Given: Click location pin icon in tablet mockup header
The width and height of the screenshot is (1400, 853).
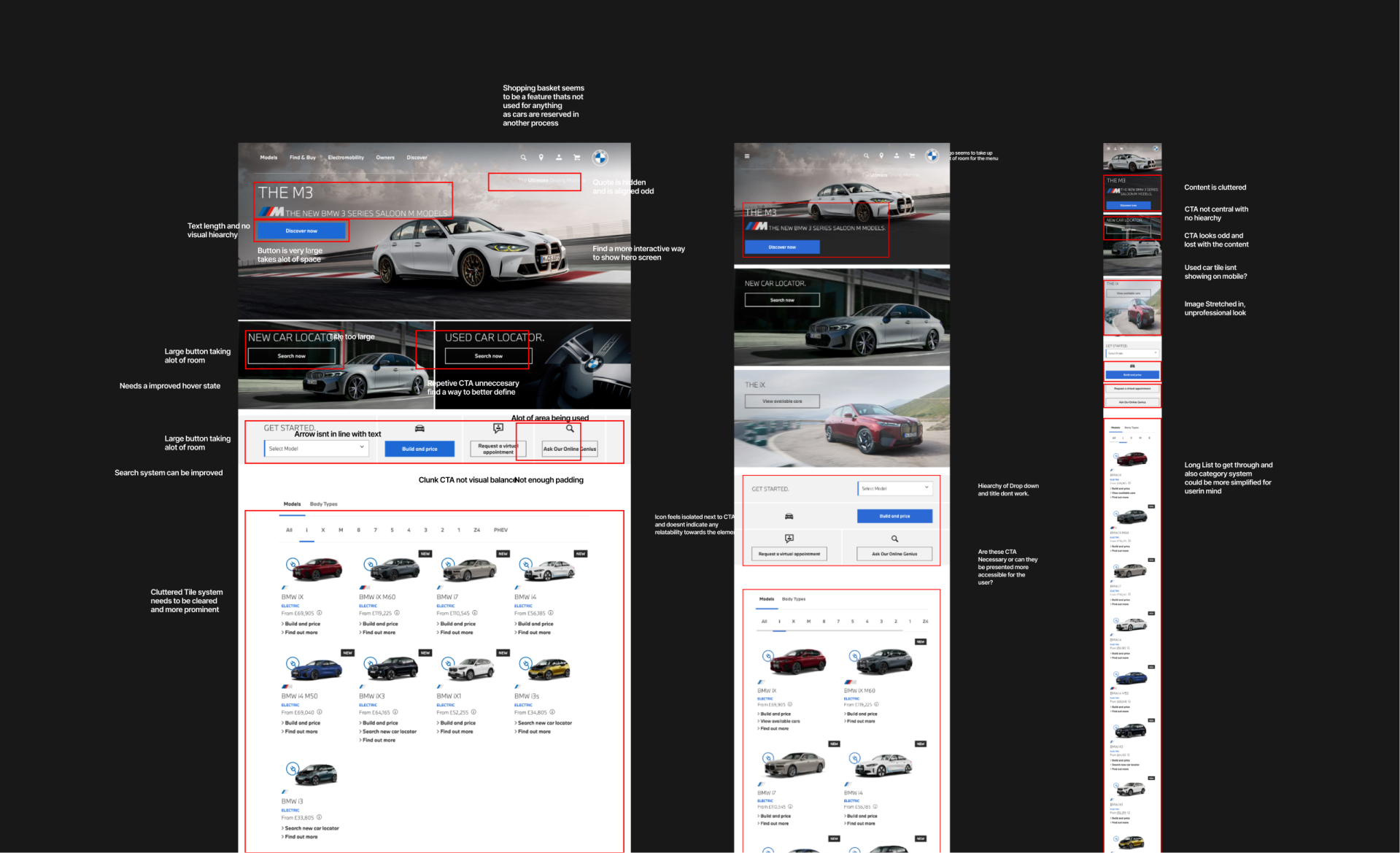Looking at the screenshot, I should pos(881,155).
